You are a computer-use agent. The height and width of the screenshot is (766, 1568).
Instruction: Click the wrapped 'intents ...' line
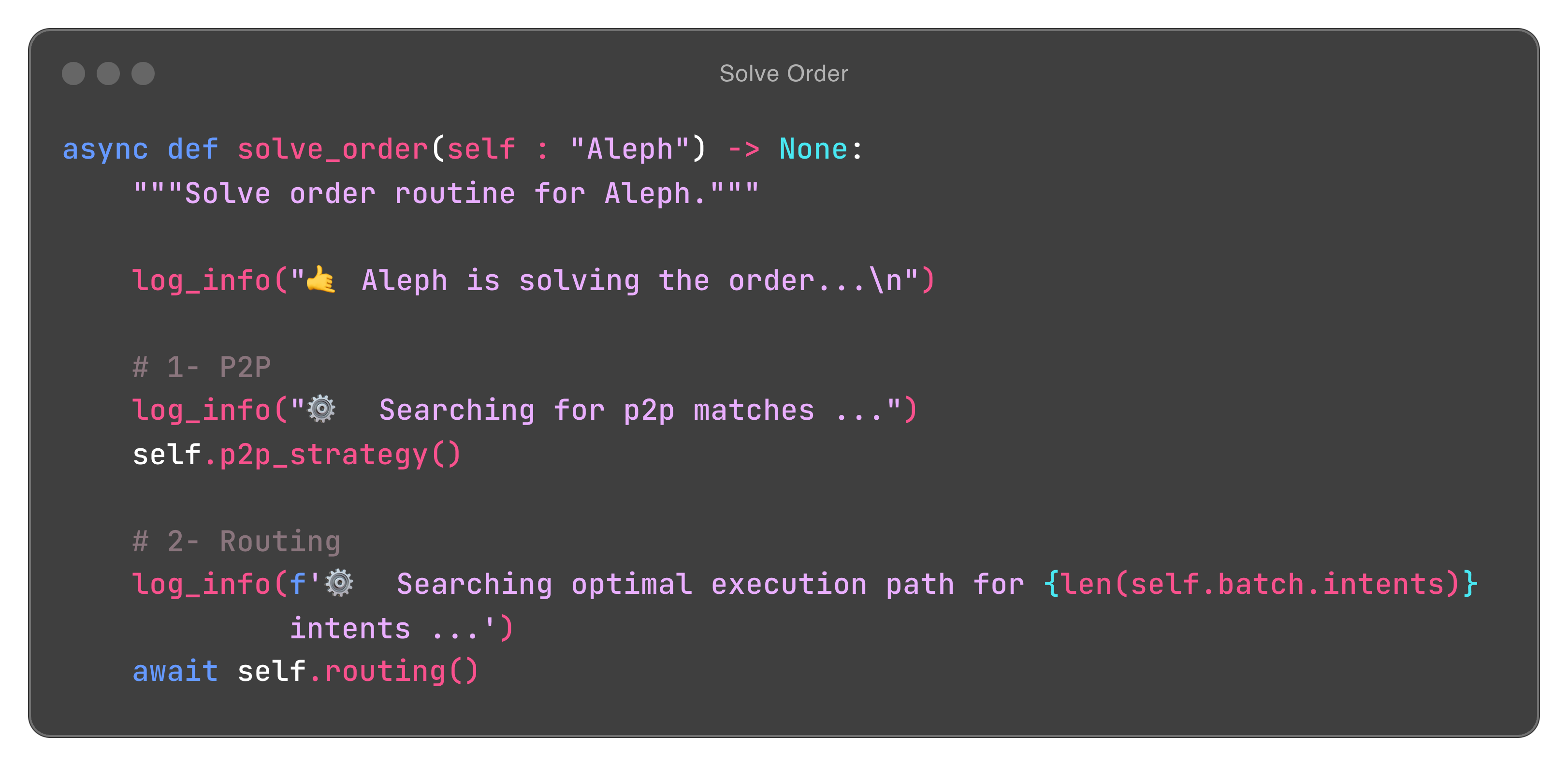click(x=401, y=628)
